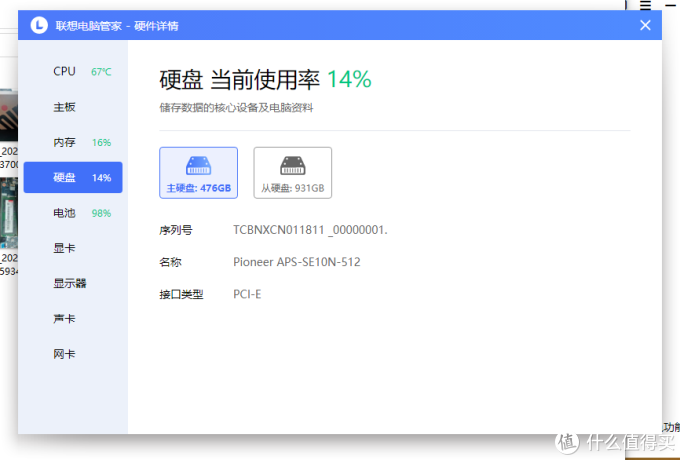
Task: Open 网卡 network card details
Action: (x=73, y=354)
